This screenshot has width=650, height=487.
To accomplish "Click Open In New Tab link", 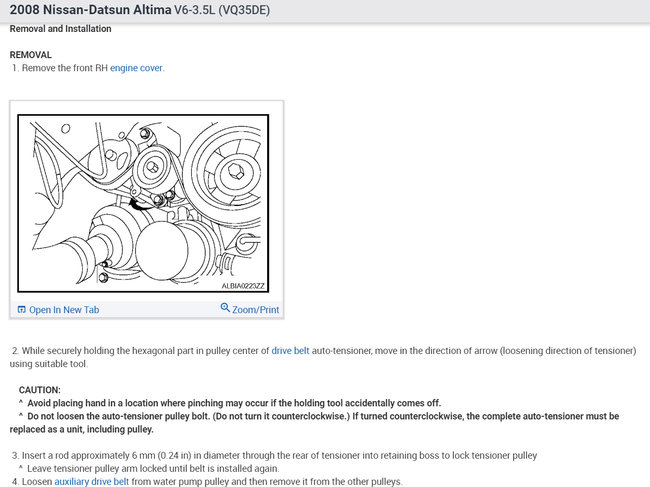I will click(64, 310).
